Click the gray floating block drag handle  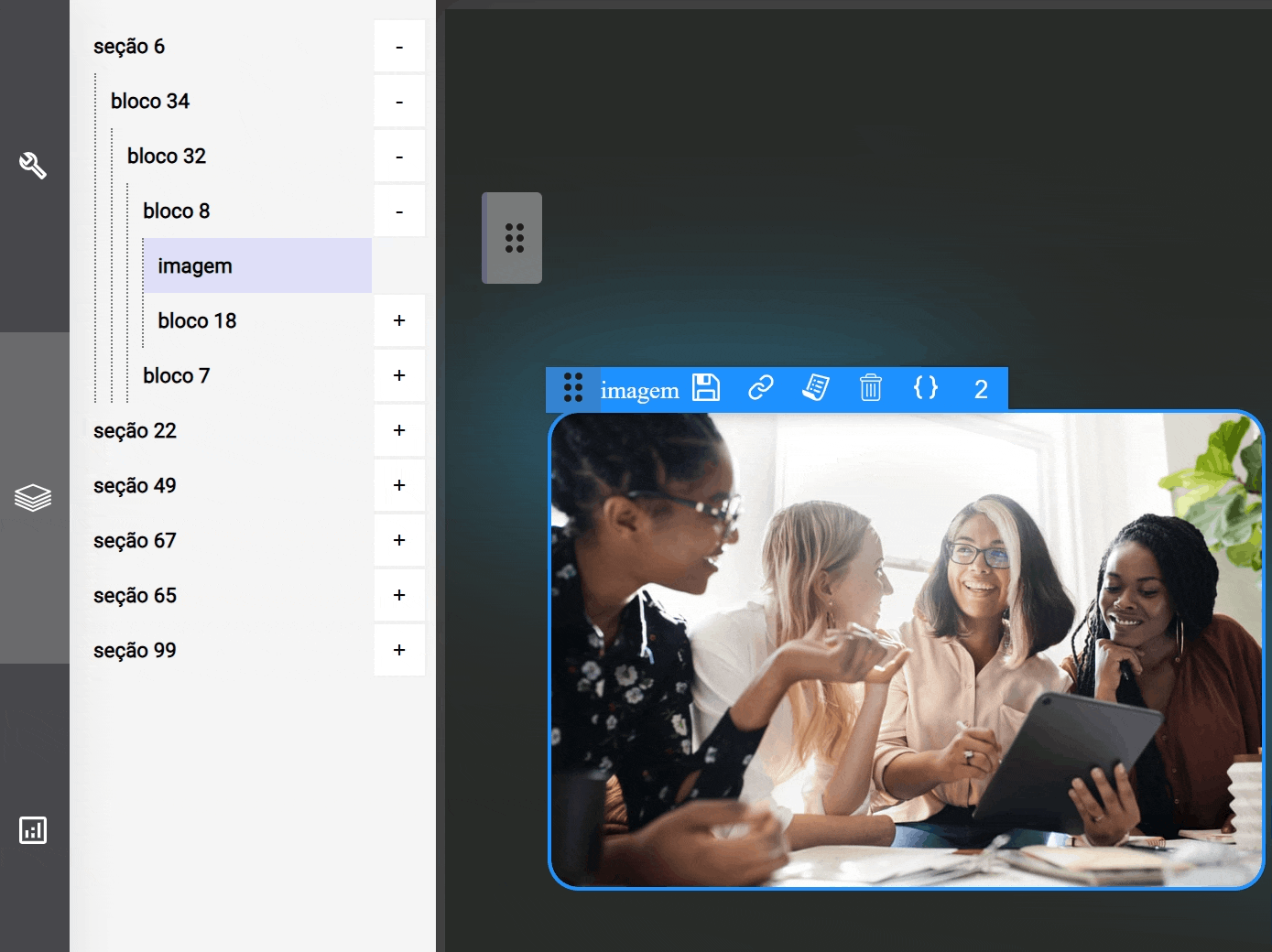[x=514, y=238]
